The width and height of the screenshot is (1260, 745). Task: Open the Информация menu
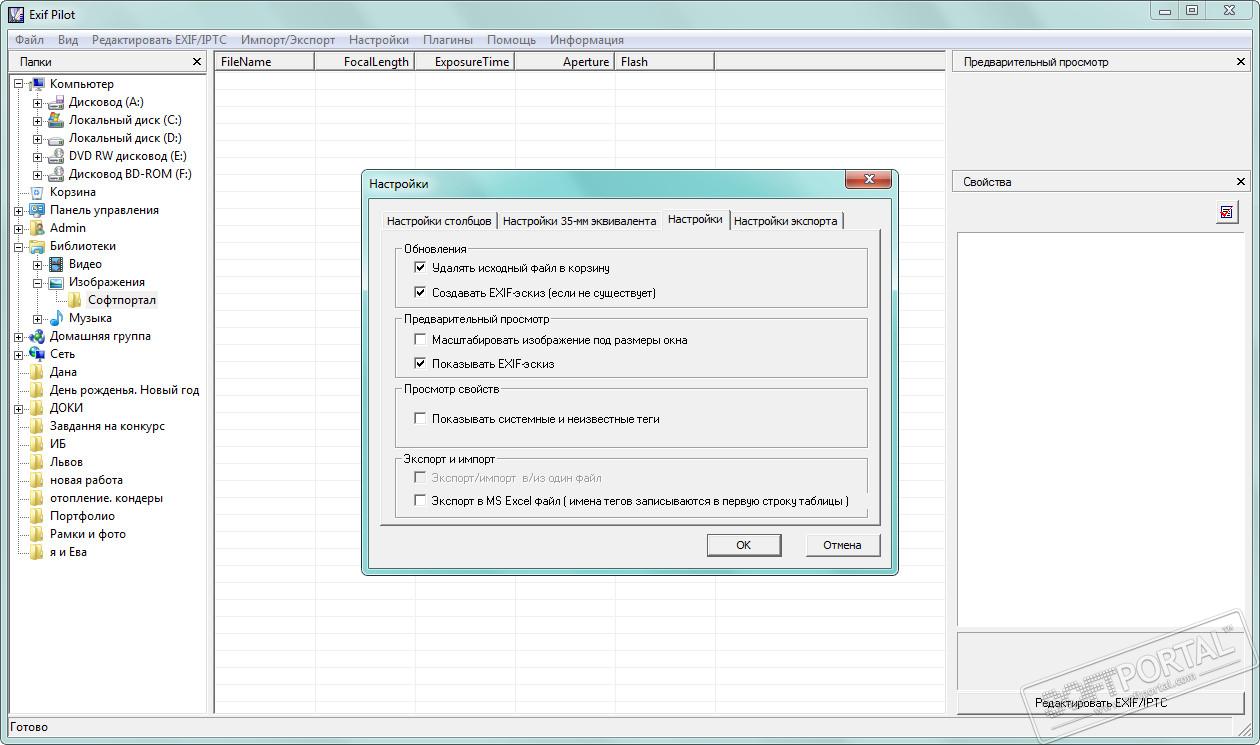(586, 40)
